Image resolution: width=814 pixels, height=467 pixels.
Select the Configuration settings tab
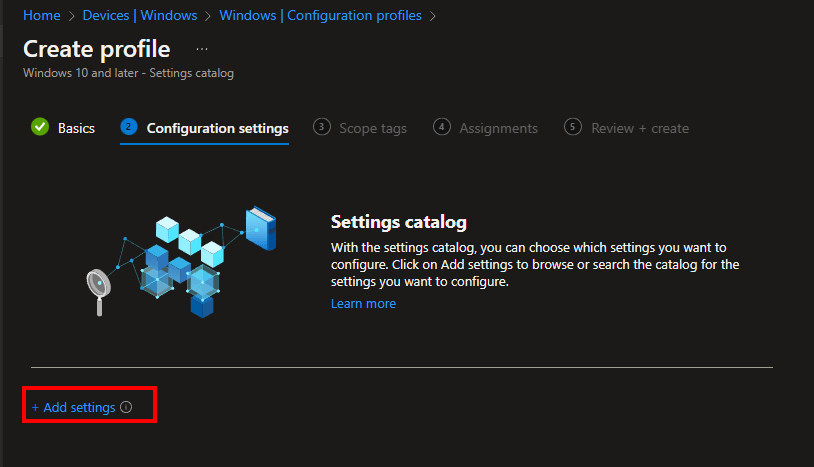(x=217, y=128)
